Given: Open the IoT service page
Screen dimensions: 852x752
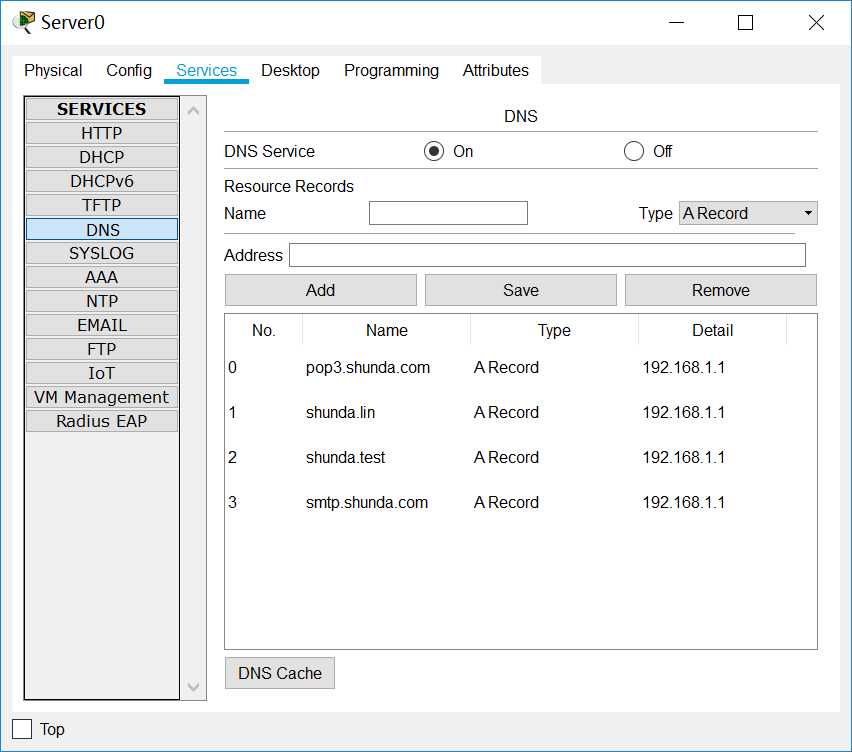Looking at the screenshot, I should [102, 373].
